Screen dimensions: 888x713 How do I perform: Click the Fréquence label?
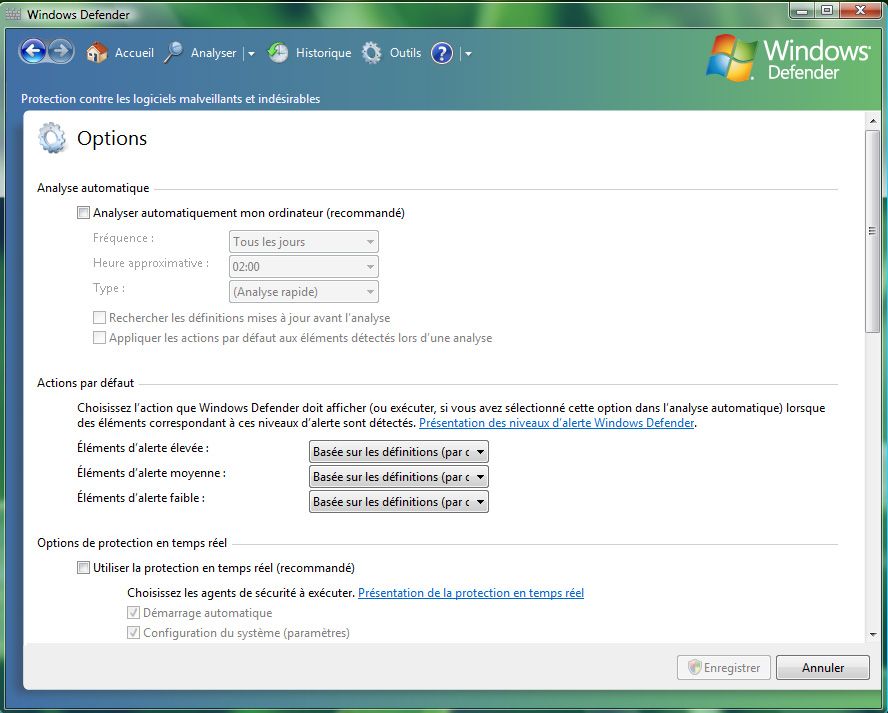click(123, 238)
